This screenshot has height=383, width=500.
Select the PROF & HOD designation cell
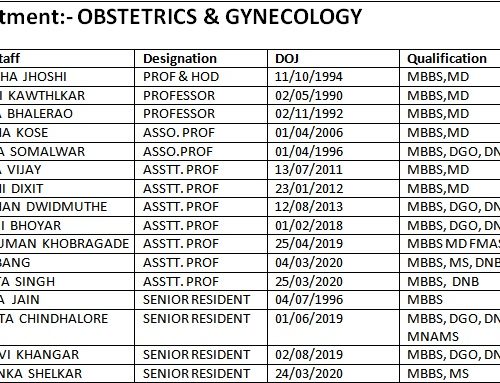point(201,77)
